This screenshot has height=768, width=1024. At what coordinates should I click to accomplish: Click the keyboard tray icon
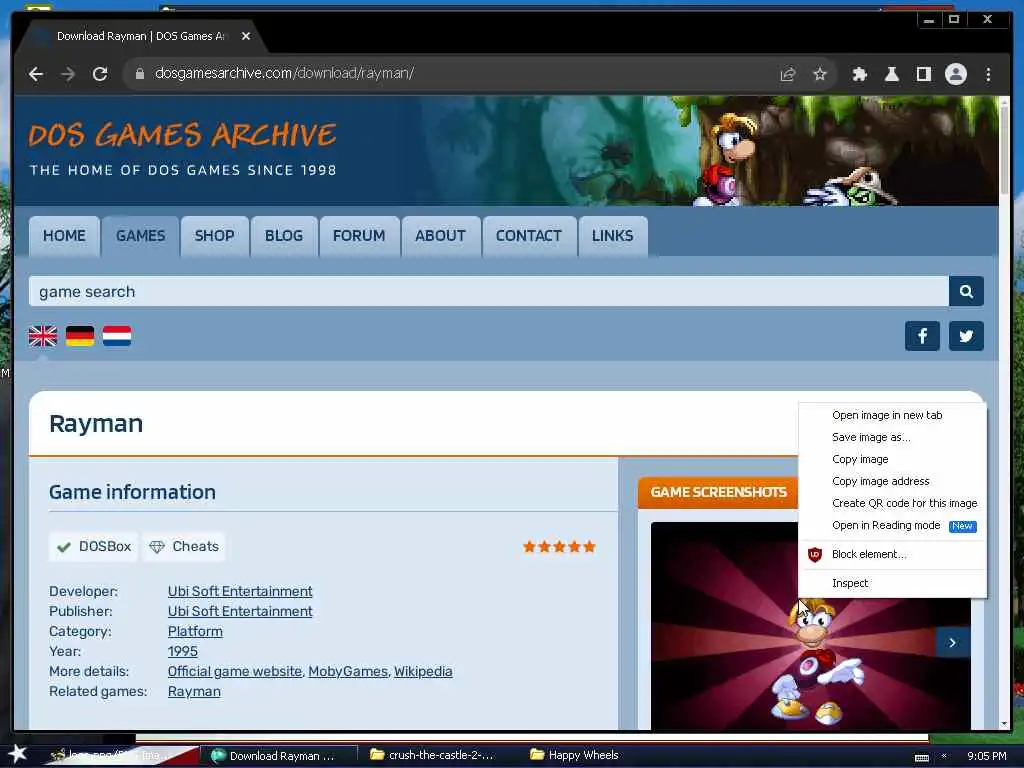[921, 758]
